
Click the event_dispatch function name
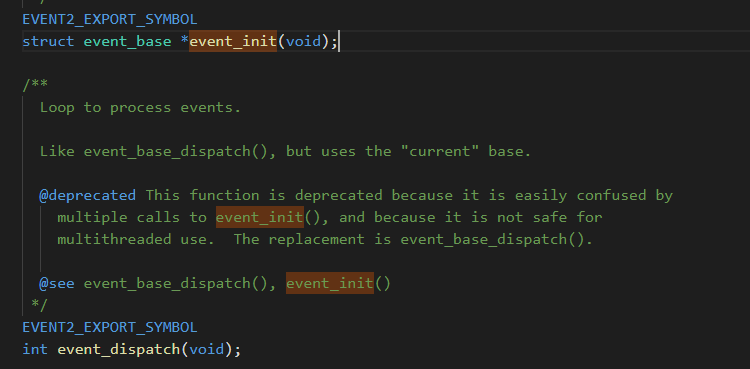click(x=119, y=349)
